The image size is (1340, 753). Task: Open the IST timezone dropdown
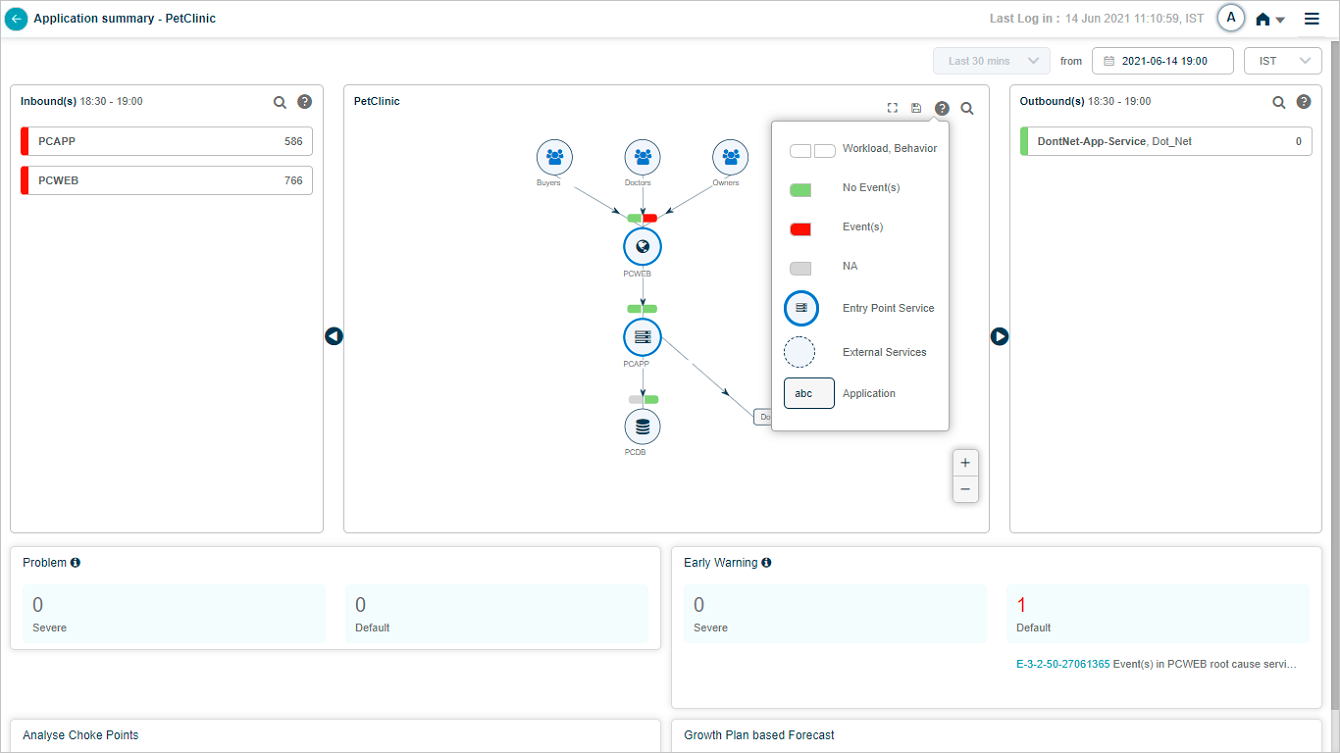click(x=1282, y=61)
